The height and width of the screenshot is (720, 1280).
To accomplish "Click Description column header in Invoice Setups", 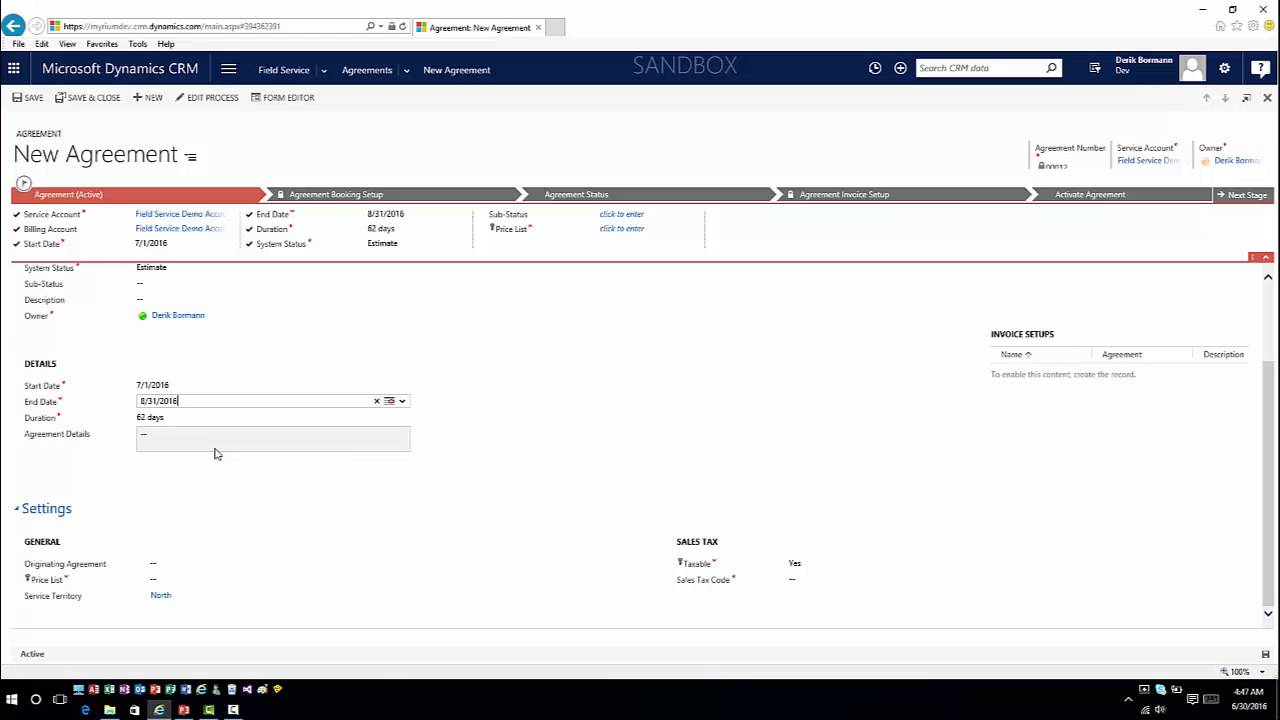I will 1223,354.
